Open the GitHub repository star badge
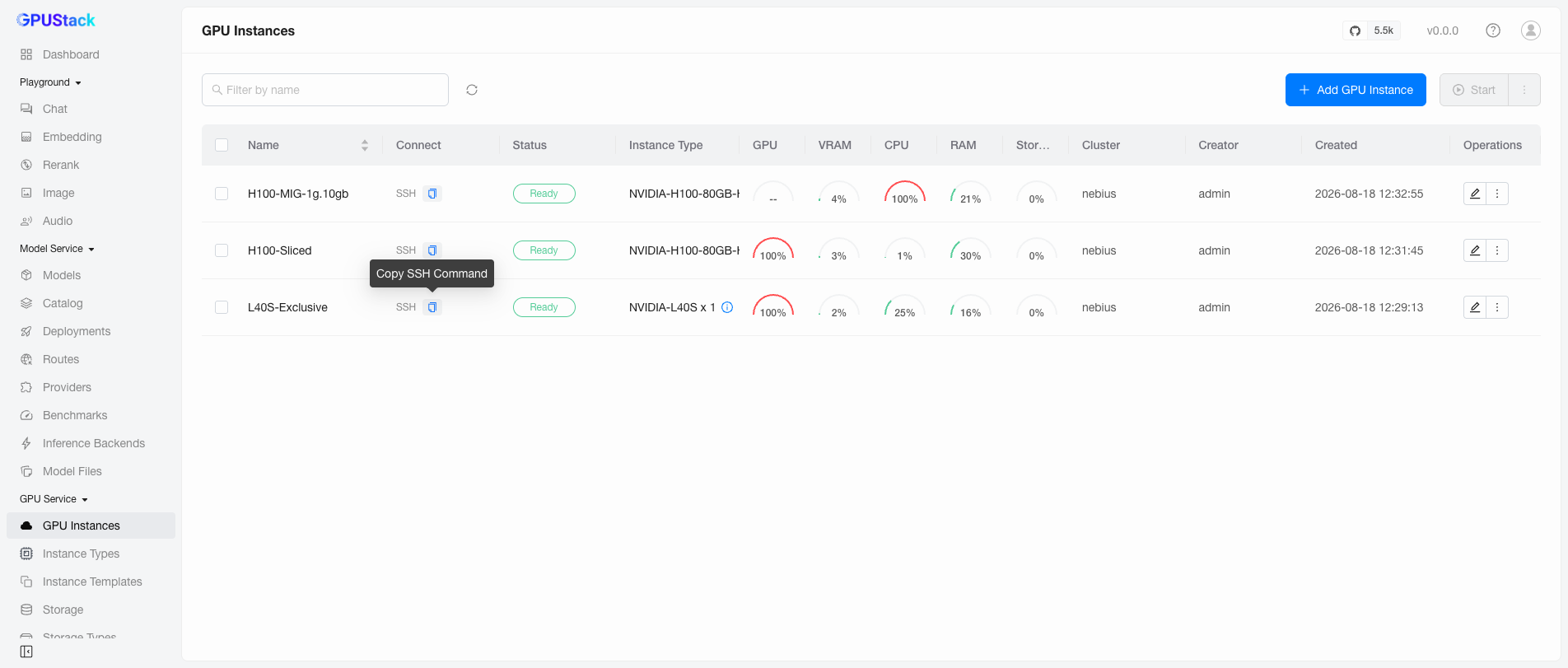1568x668 pixels. [x=1371, y=30]
